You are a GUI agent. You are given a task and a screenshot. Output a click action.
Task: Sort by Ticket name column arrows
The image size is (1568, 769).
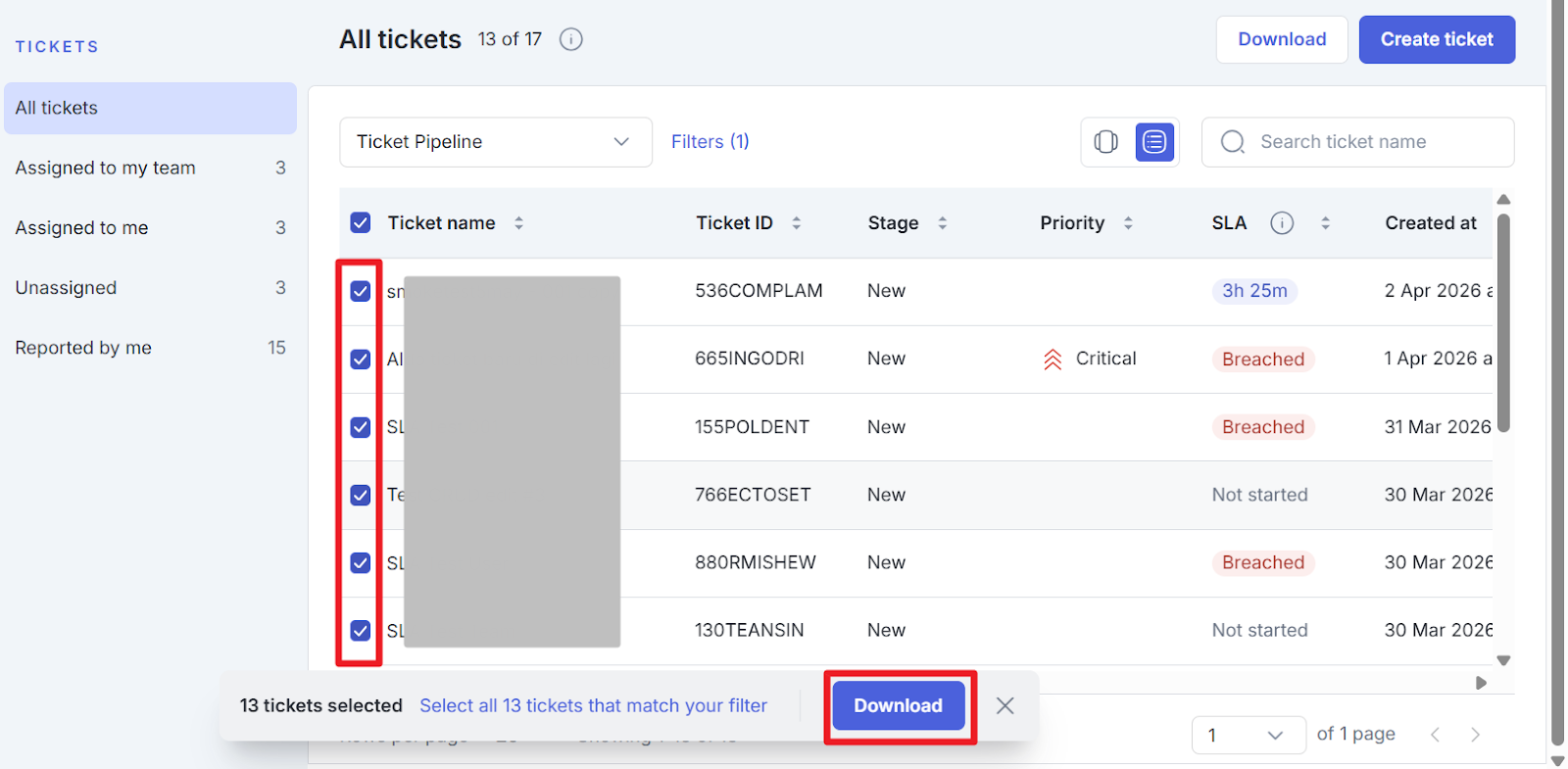pos(518,223)
